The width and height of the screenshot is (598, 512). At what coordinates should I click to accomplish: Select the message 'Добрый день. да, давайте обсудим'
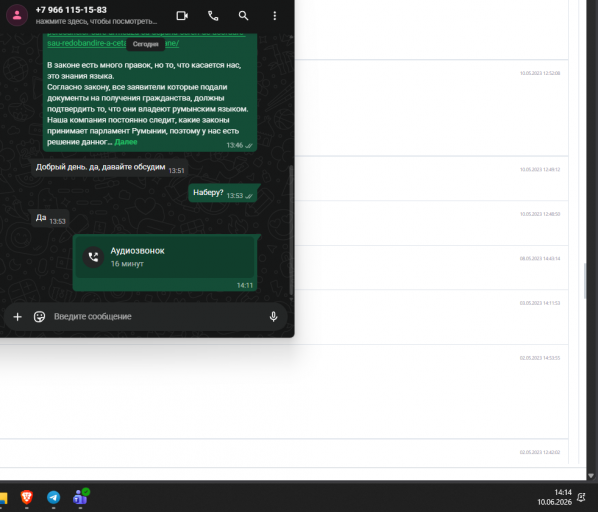coord(109,167)
